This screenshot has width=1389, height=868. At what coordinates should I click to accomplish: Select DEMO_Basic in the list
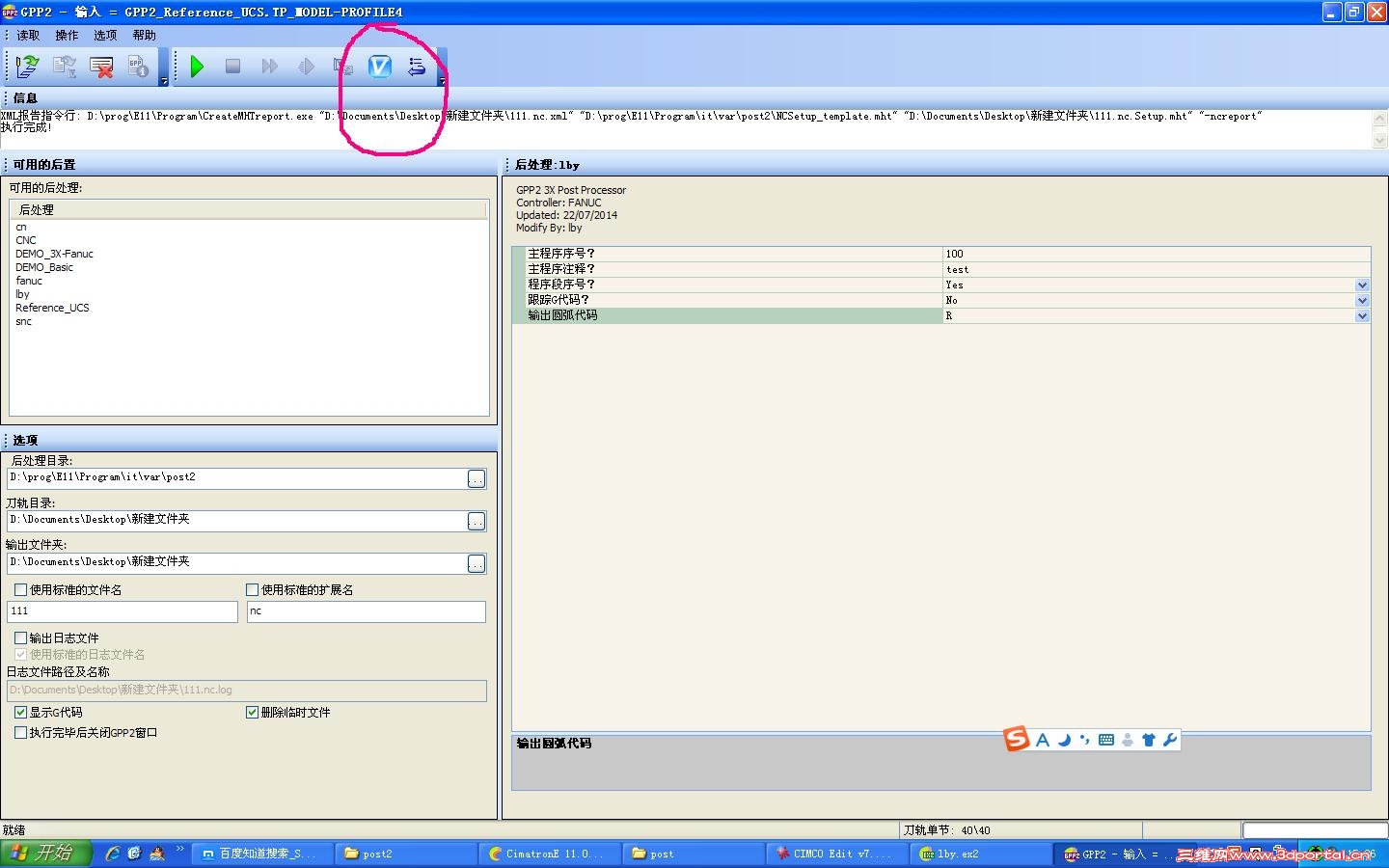tap(44, 267)
